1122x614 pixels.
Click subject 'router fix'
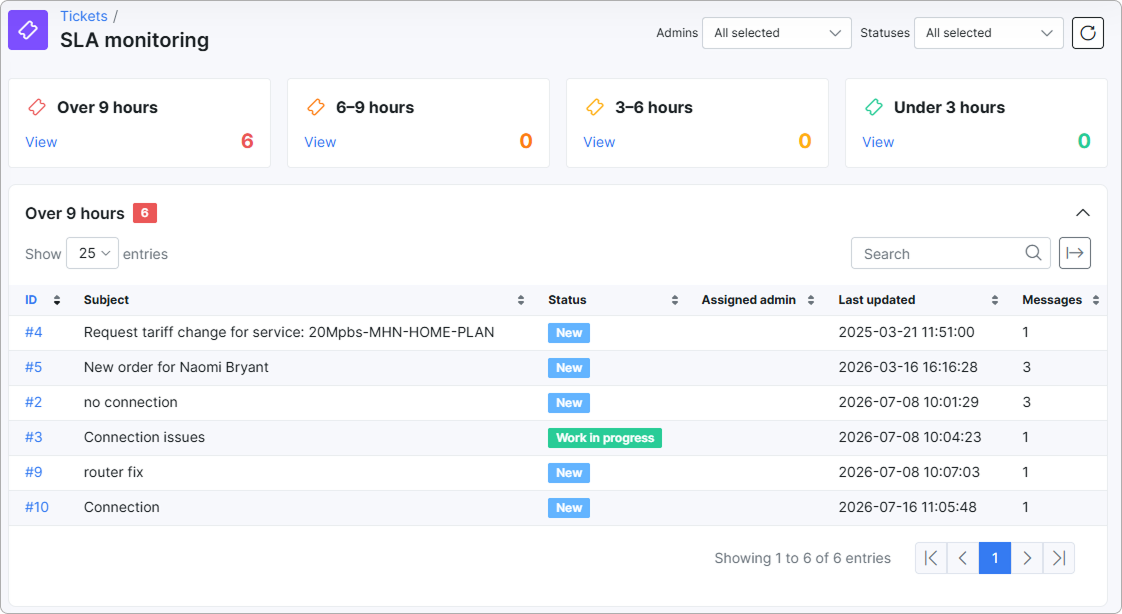(x=113, y=472)
